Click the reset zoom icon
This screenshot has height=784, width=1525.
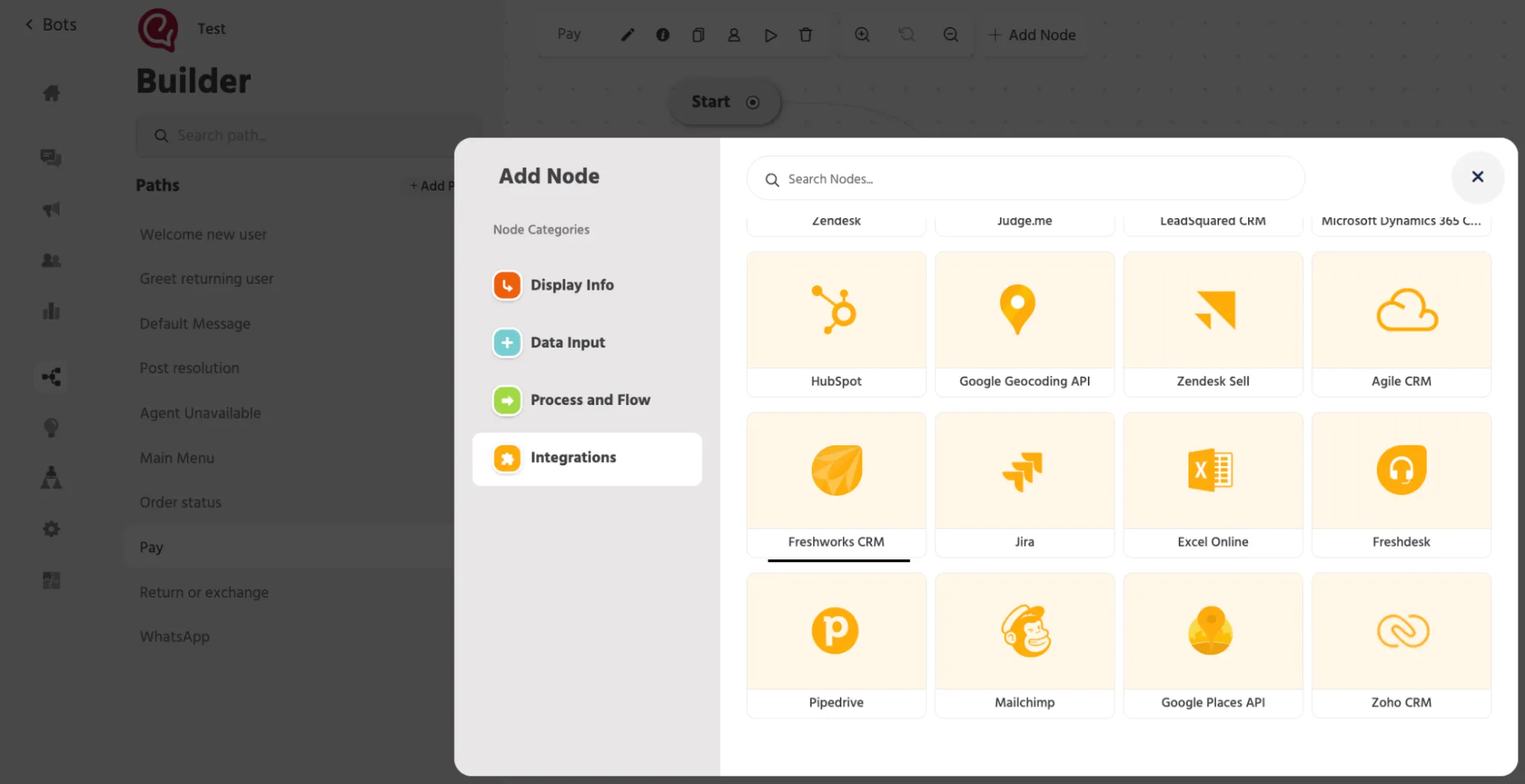pyautogui.click(x=906, y=35)
